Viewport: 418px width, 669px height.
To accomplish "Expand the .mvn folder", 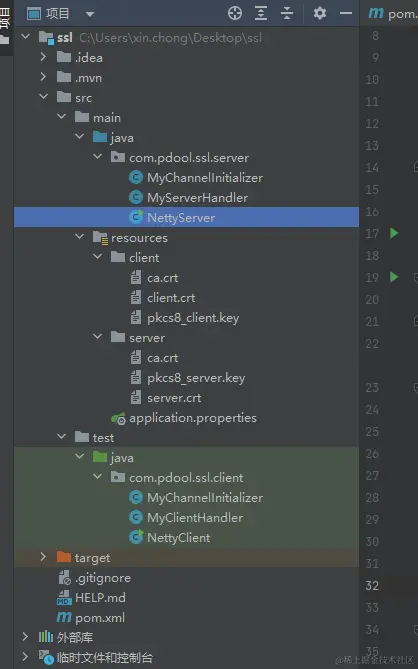I will (x=43, y=76).
